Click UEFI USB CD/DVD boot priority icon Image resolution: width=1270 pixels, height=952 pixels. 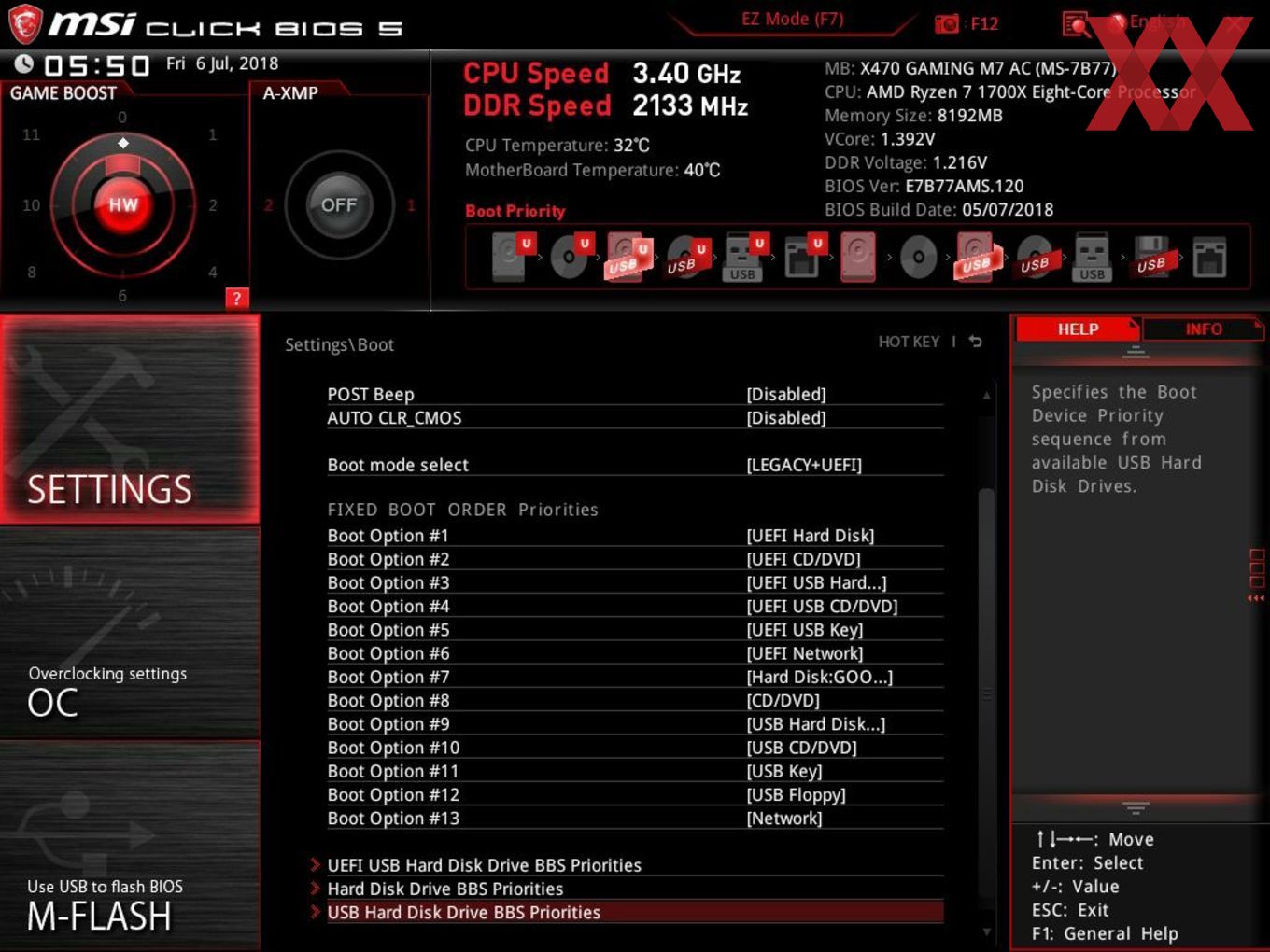pyautogui.click(x=687, y=257)
